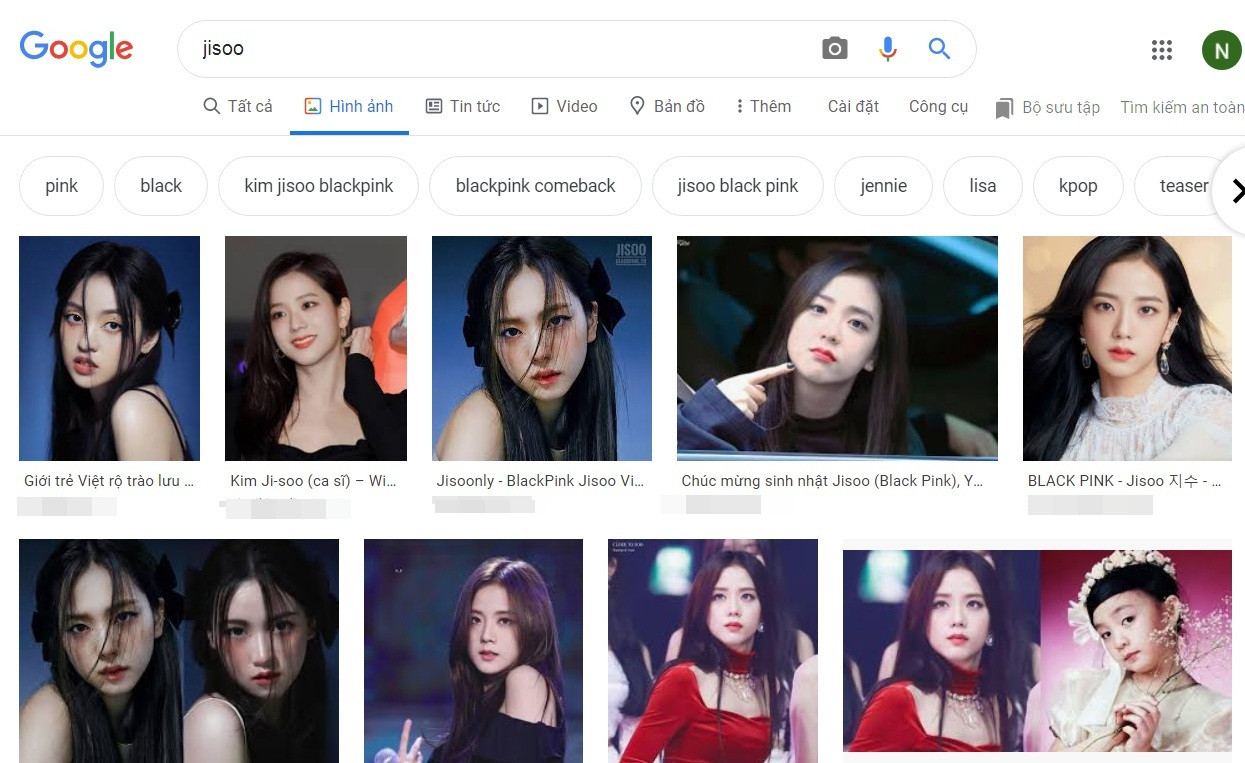This screenshot has width=1245, height=763.
Task: Select the Video search icon
Action: pyautogui.click(x=538, y=105)
